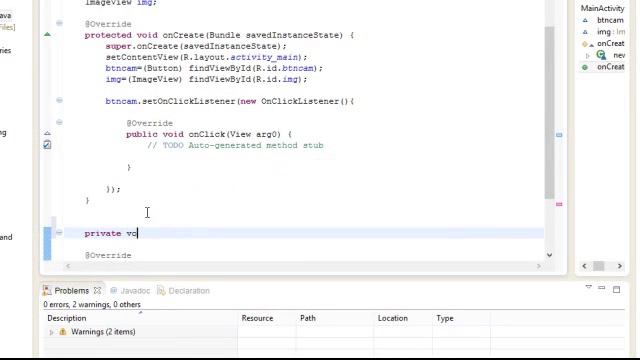Screen dimensions: 640x360
Task: Click the editor vertical scrollbar thumb
Action: click(549, 112)
